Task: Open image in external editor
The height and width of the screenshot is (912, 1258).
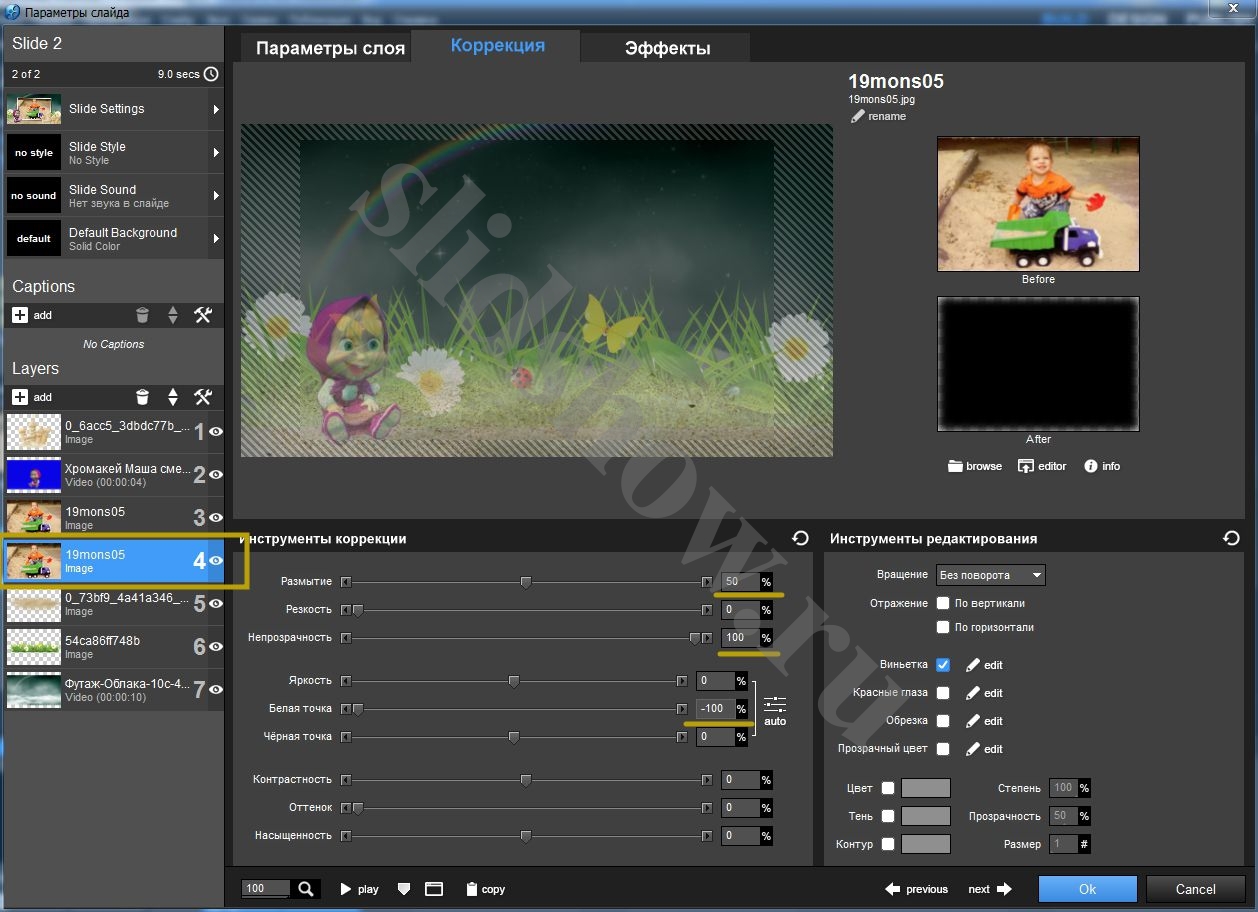Action: coord(1042,466)
